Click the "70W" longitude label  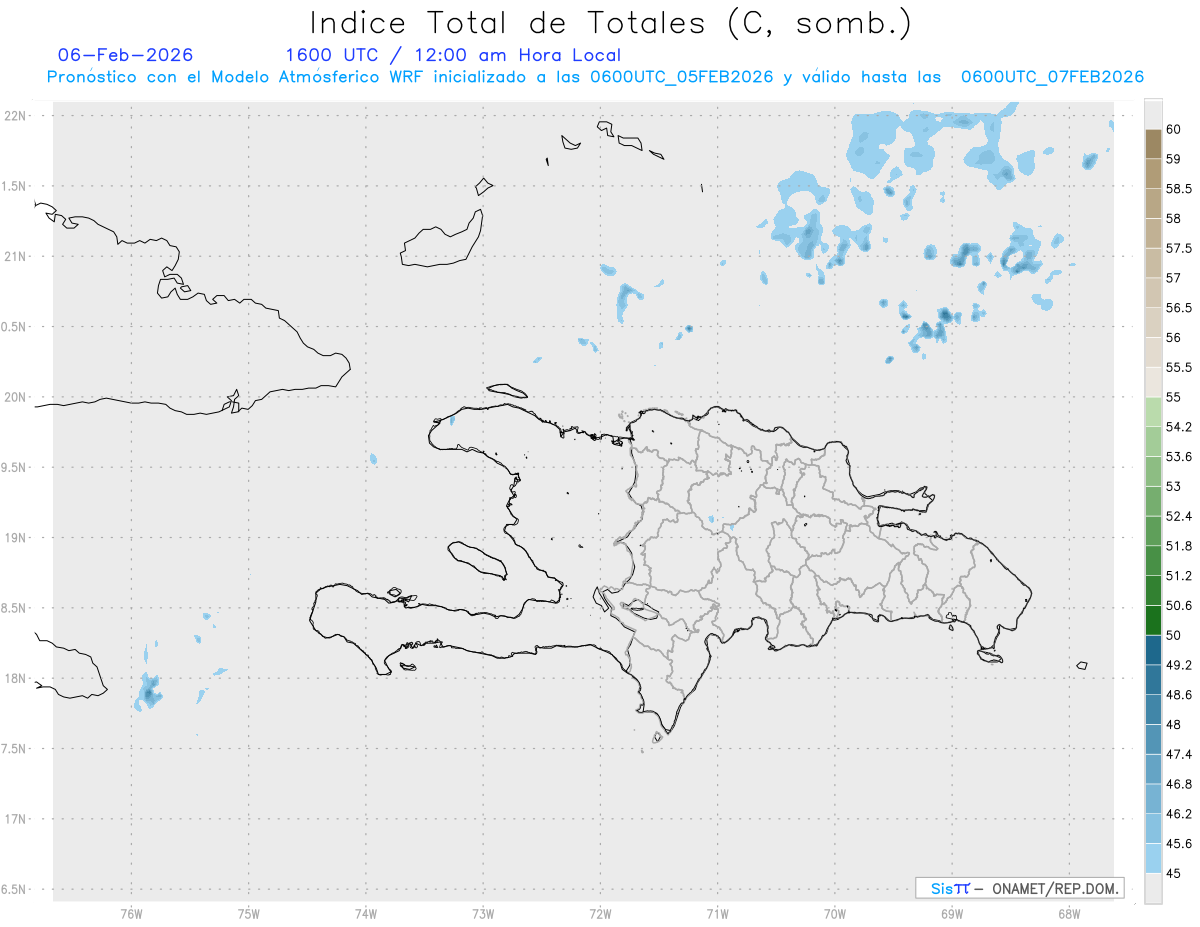pos(835,913)
